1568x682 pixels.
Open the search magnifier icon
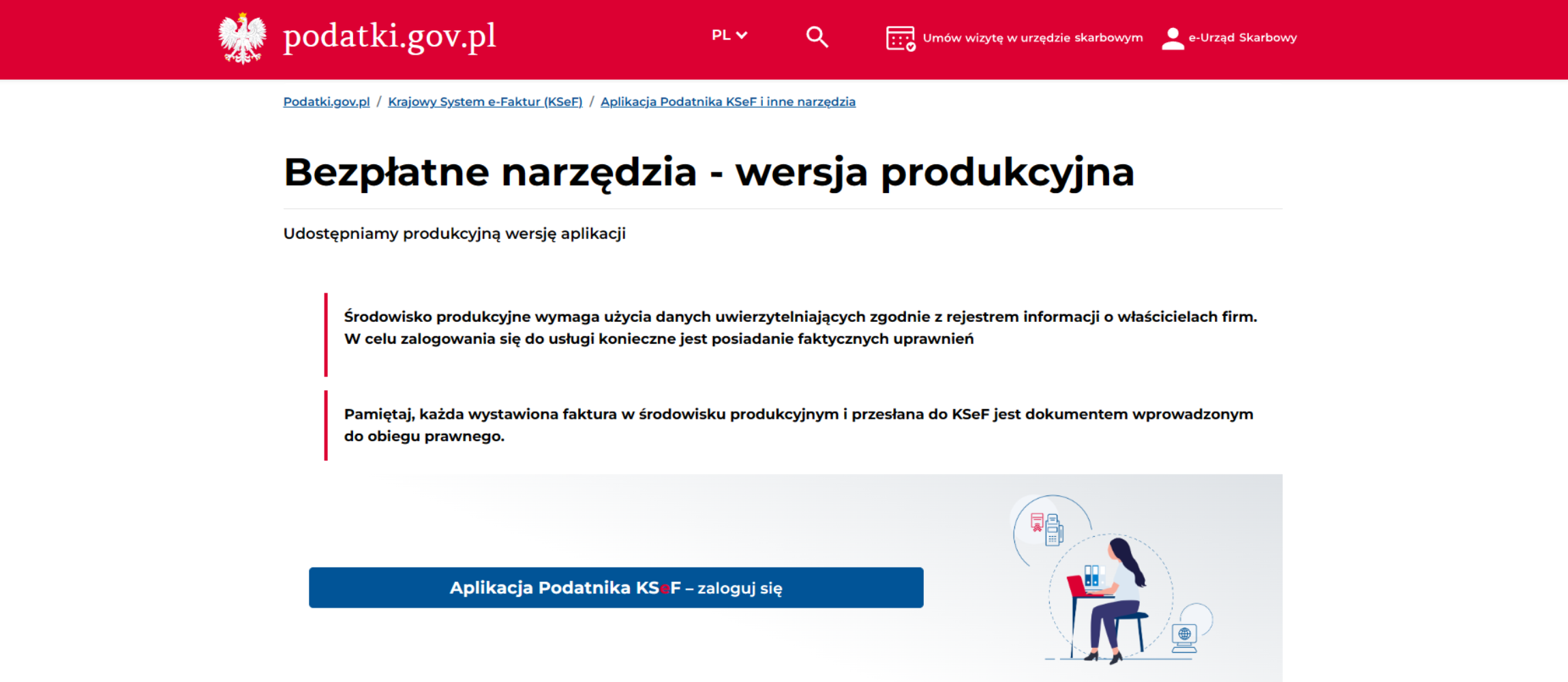(817, 37)
